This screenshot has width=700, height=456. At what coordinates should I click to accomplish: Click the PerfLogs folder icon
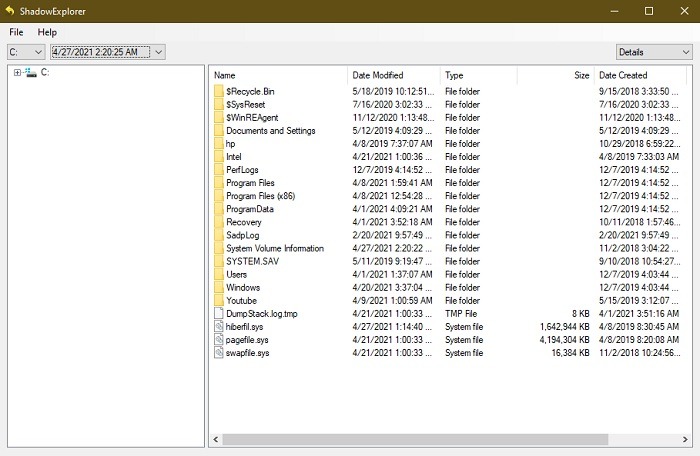point(219,170)
